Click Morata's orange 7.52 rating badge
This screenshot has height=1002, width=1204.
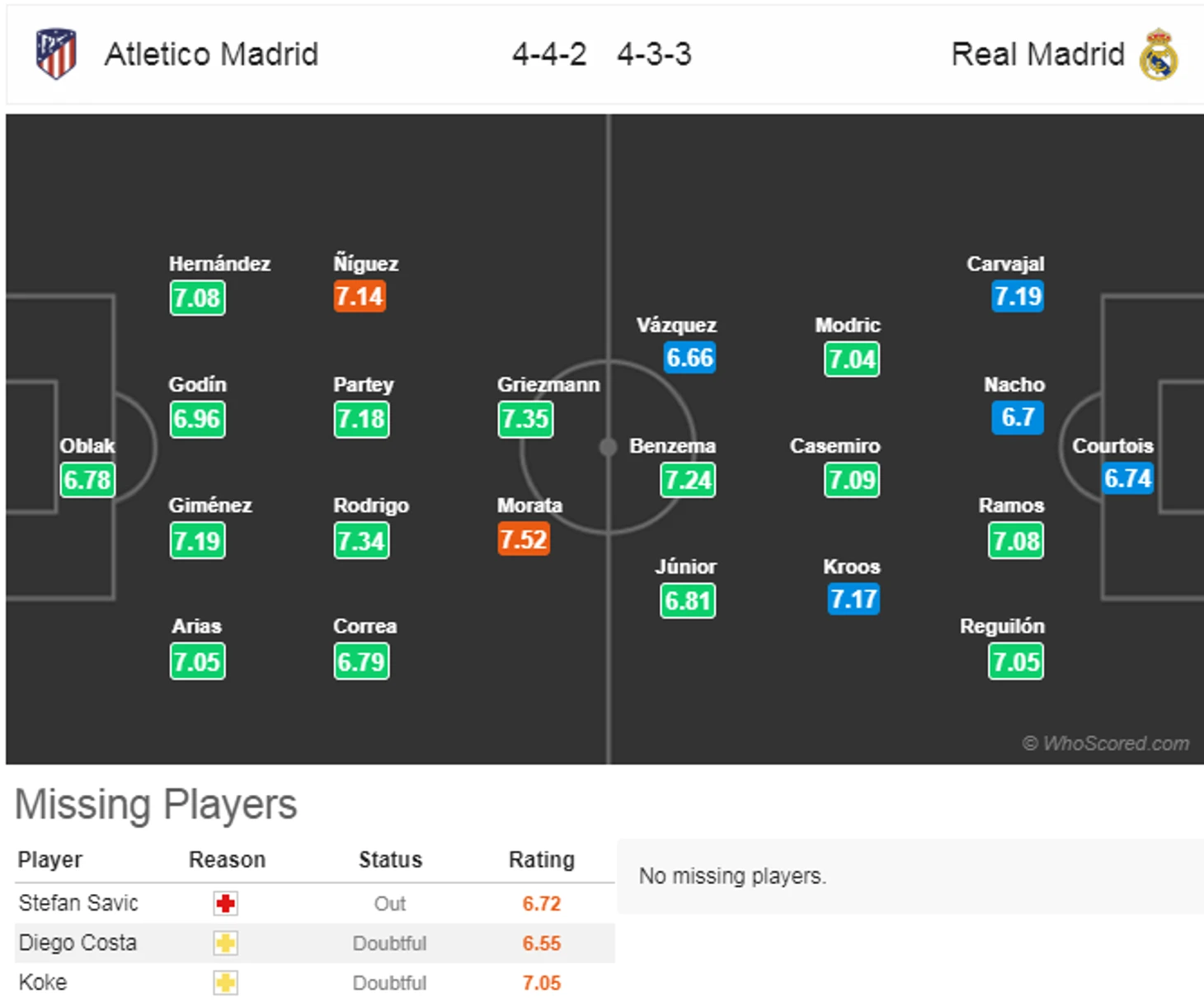524,540
